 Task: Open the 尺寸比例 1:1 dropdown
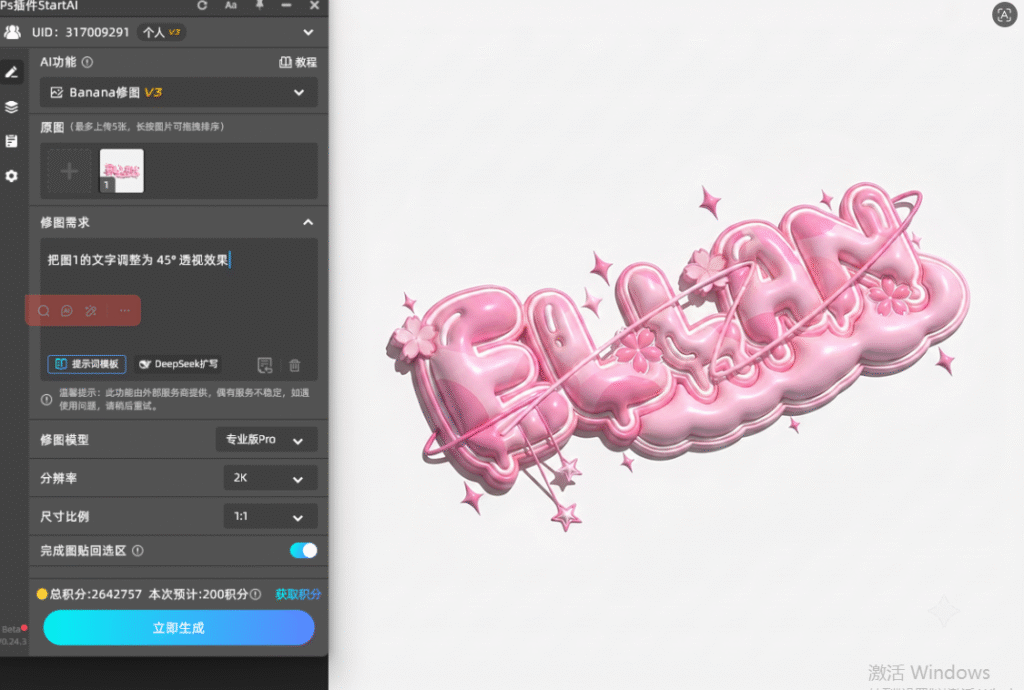[270, 516]
